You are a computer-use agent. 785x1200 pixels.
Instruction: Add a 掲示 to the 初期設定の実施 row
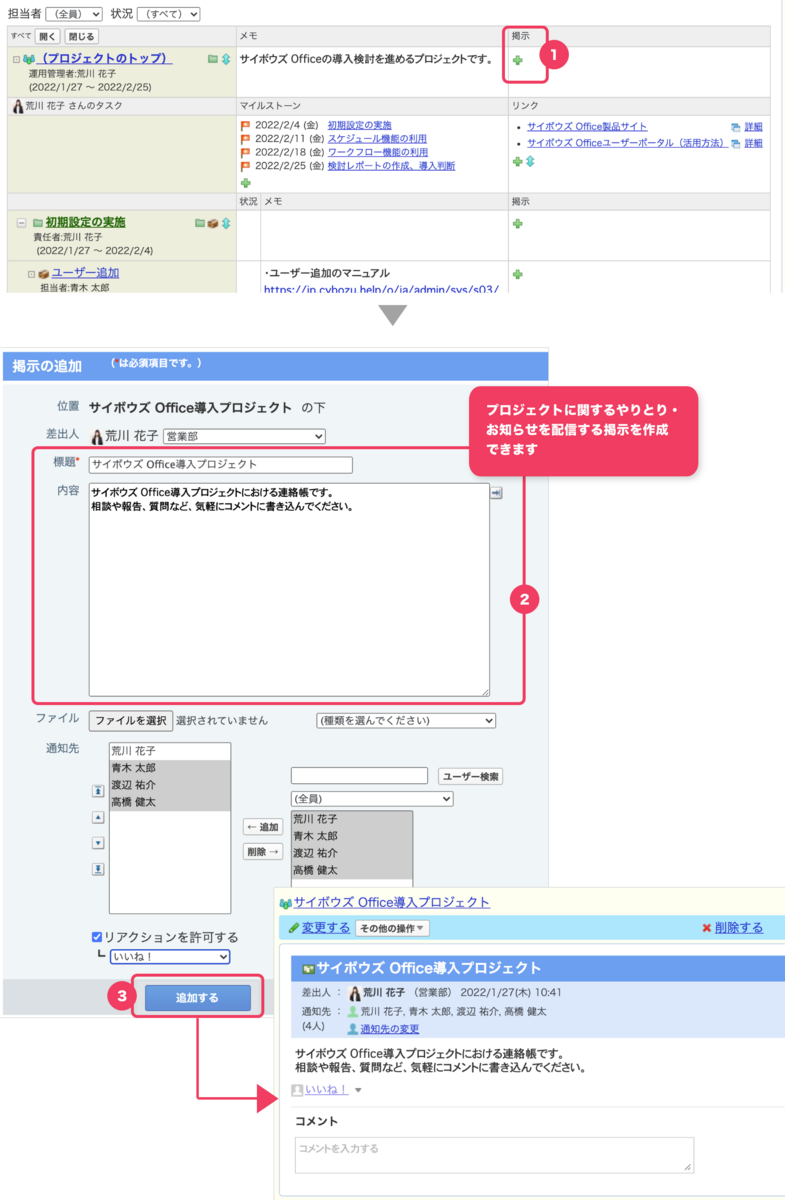[x=518, y=223]
